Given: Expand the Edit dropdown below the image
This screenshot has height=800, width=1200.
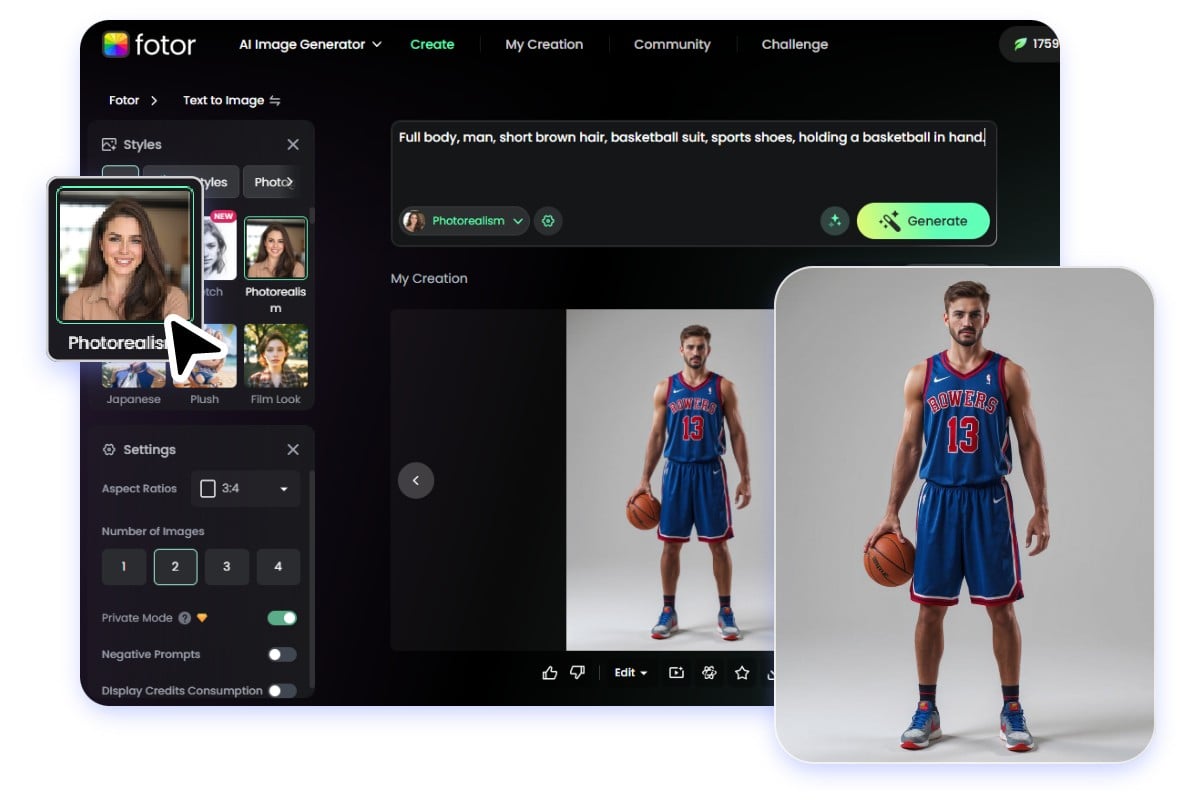Looking at the screenshot, I should [629, 673].
